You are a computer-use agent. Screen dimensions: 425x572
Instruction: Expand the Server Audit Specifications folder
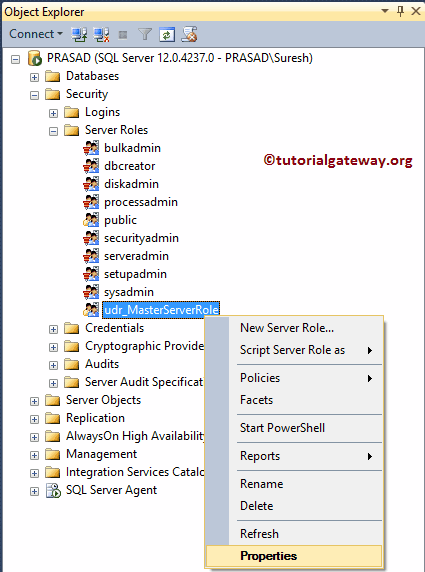click(53, 383)
